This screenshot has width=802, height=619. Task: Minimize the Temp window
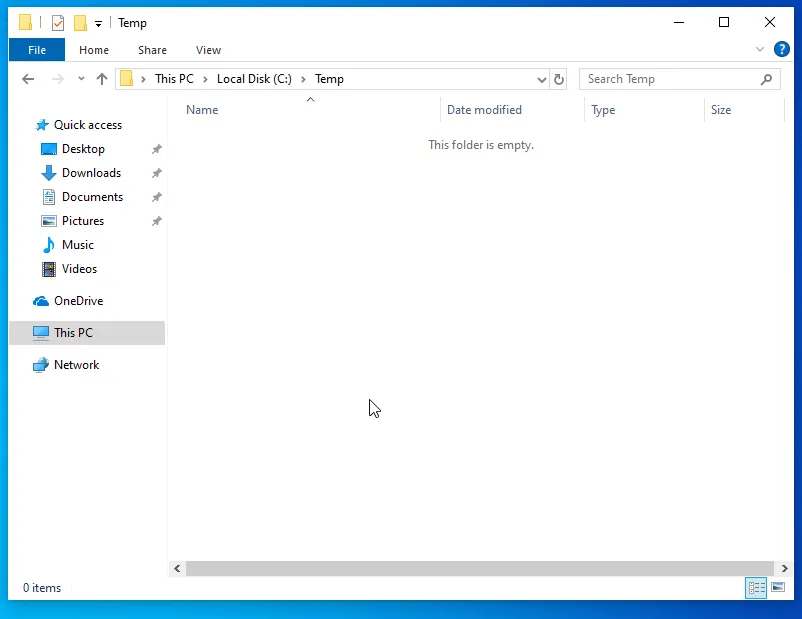(679, 23)
